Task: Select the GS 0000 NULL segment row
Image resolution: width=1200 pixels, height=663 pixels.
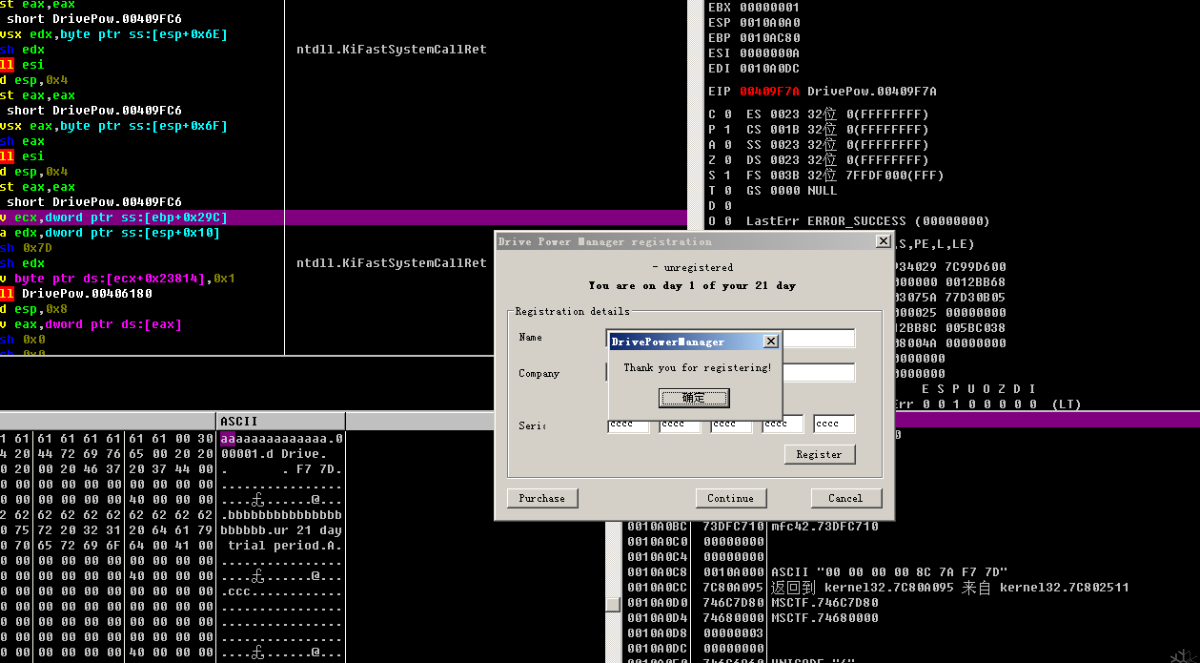Action: [x=792, y=190]
